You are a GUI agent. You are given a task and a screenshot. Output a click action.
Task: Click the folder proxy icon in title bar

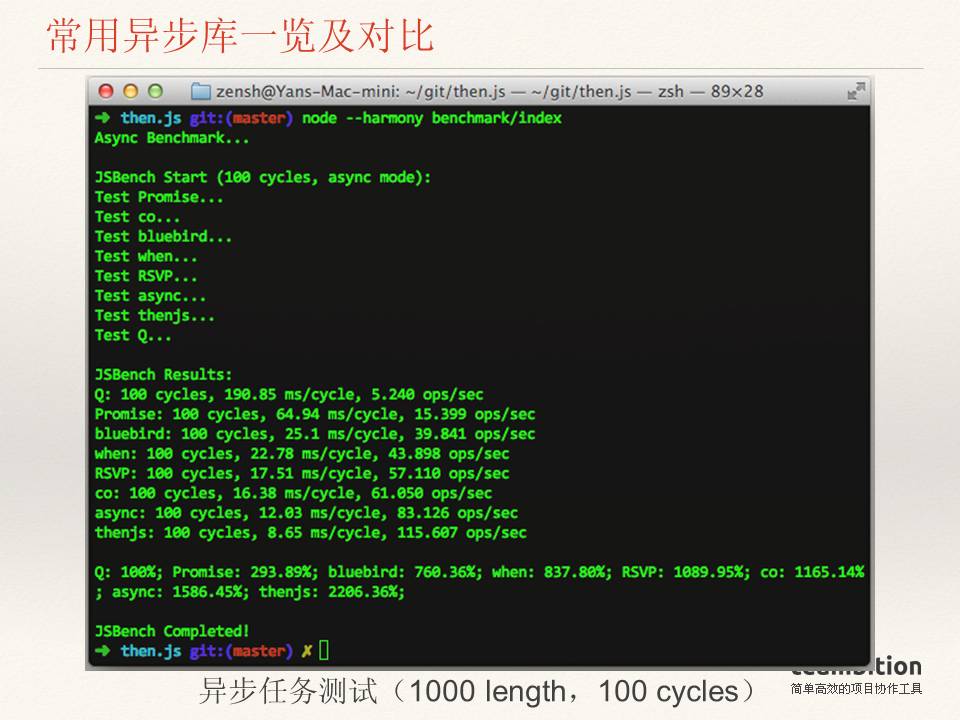(201, 92)
